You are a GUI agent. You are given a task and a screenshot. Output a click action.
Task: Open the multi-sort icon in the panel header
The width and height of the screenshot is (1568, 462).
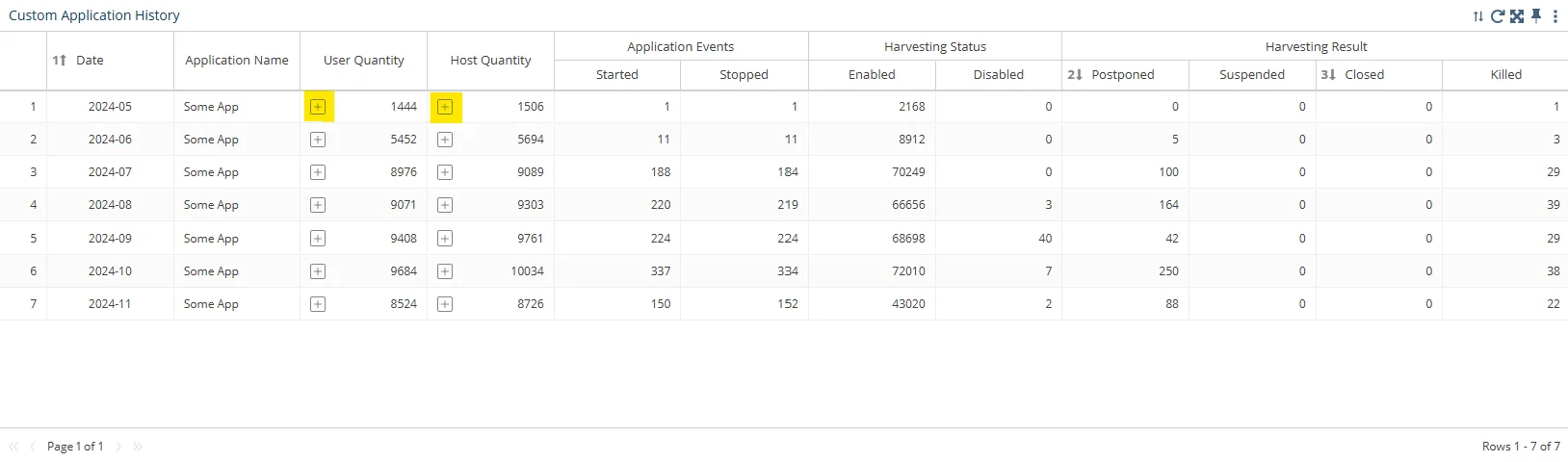click(x=1478, y=16)
